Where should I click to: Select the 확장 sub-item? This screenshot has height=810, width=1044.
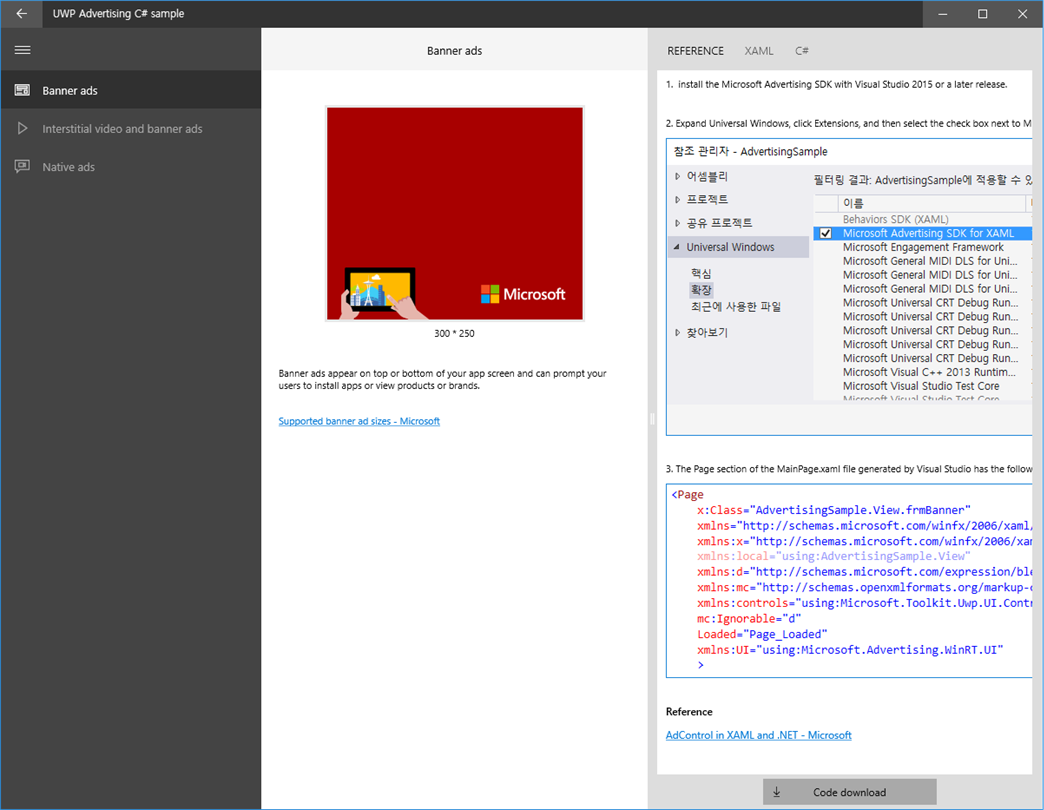coord(701,290)
